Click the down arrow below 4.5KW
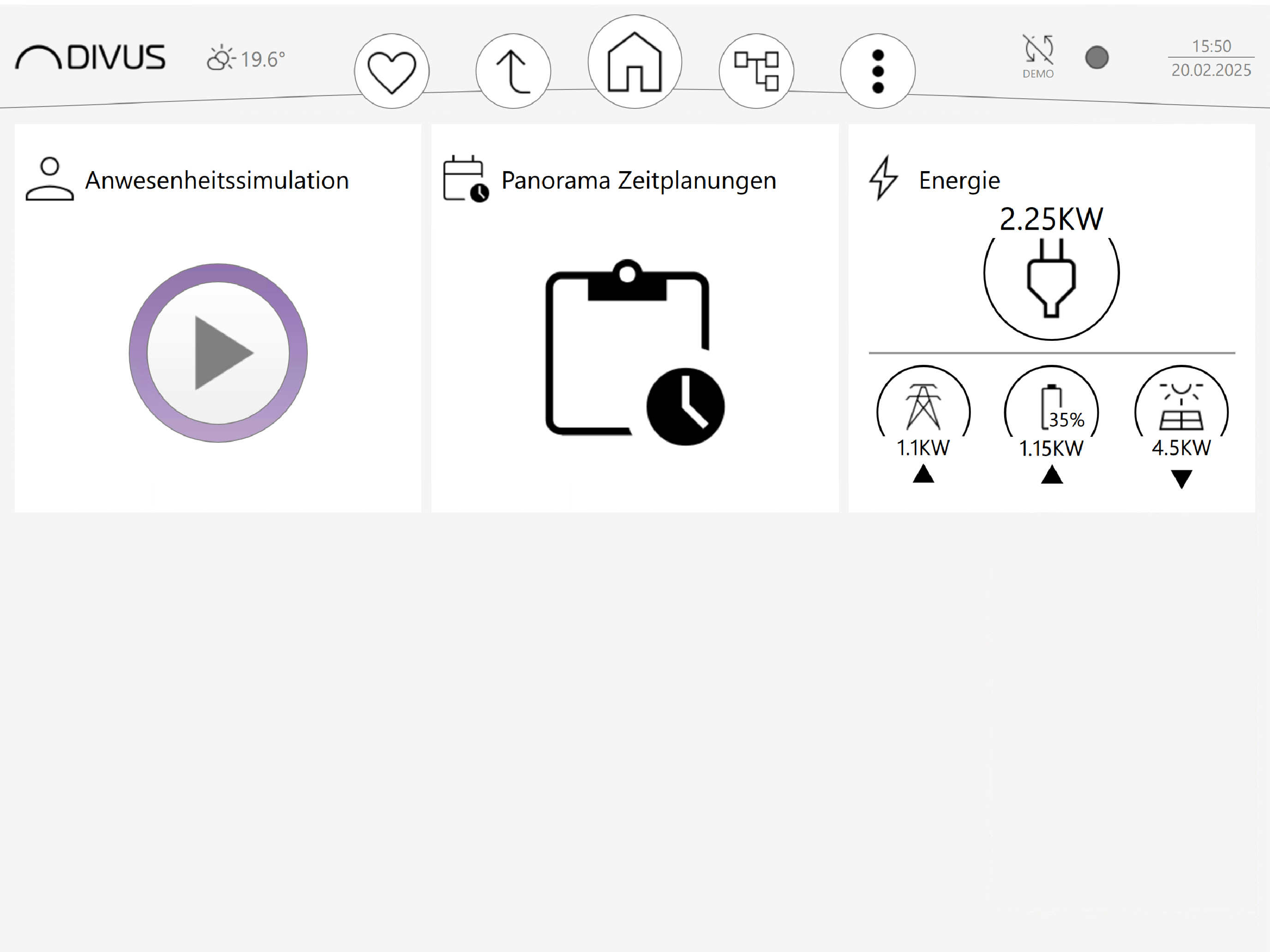 pos(1181,479)
